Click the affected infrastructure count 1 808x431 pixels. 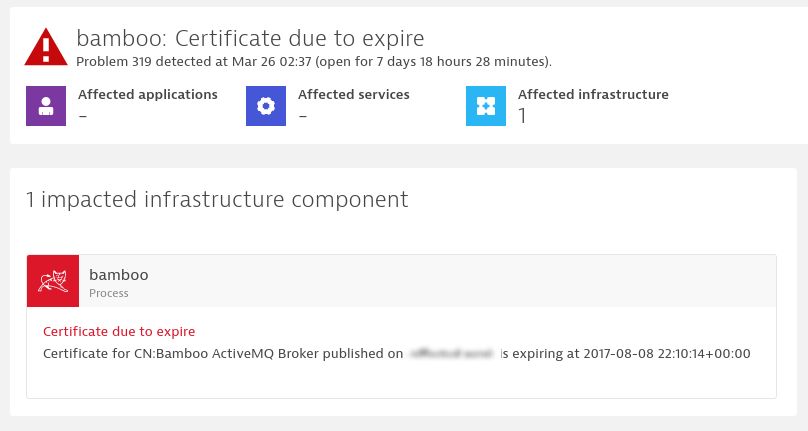523,116
